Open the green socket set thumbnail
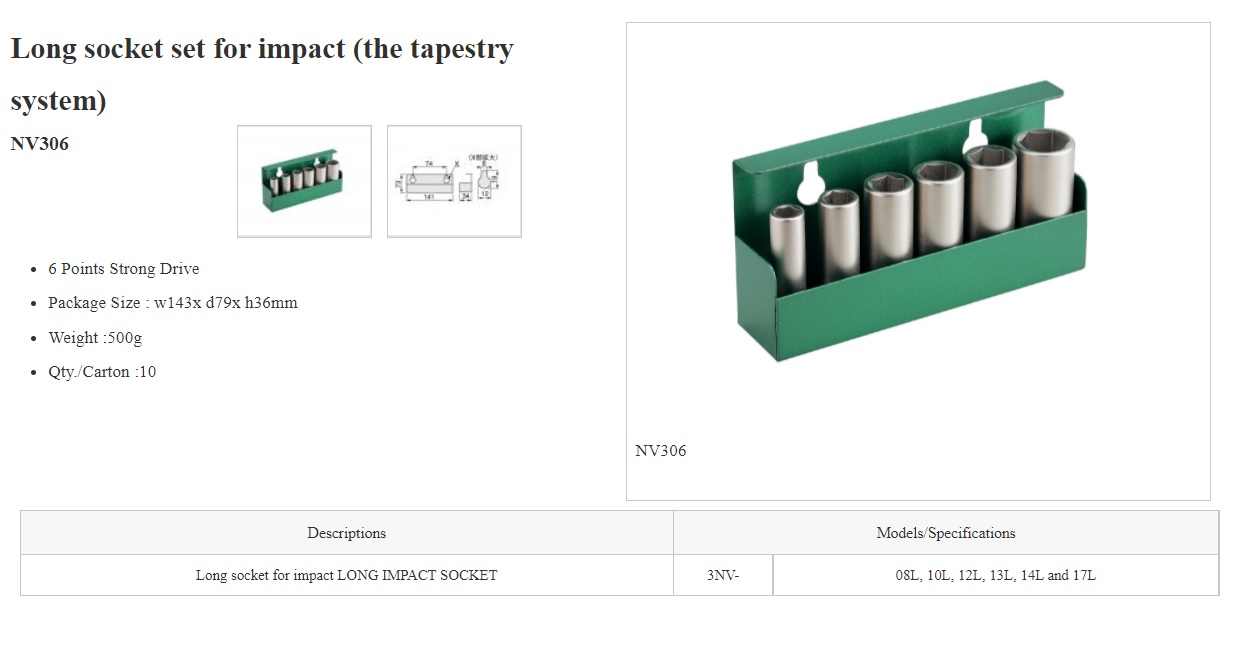Viewport: 1243px width, 669px height. coord(304,181)
